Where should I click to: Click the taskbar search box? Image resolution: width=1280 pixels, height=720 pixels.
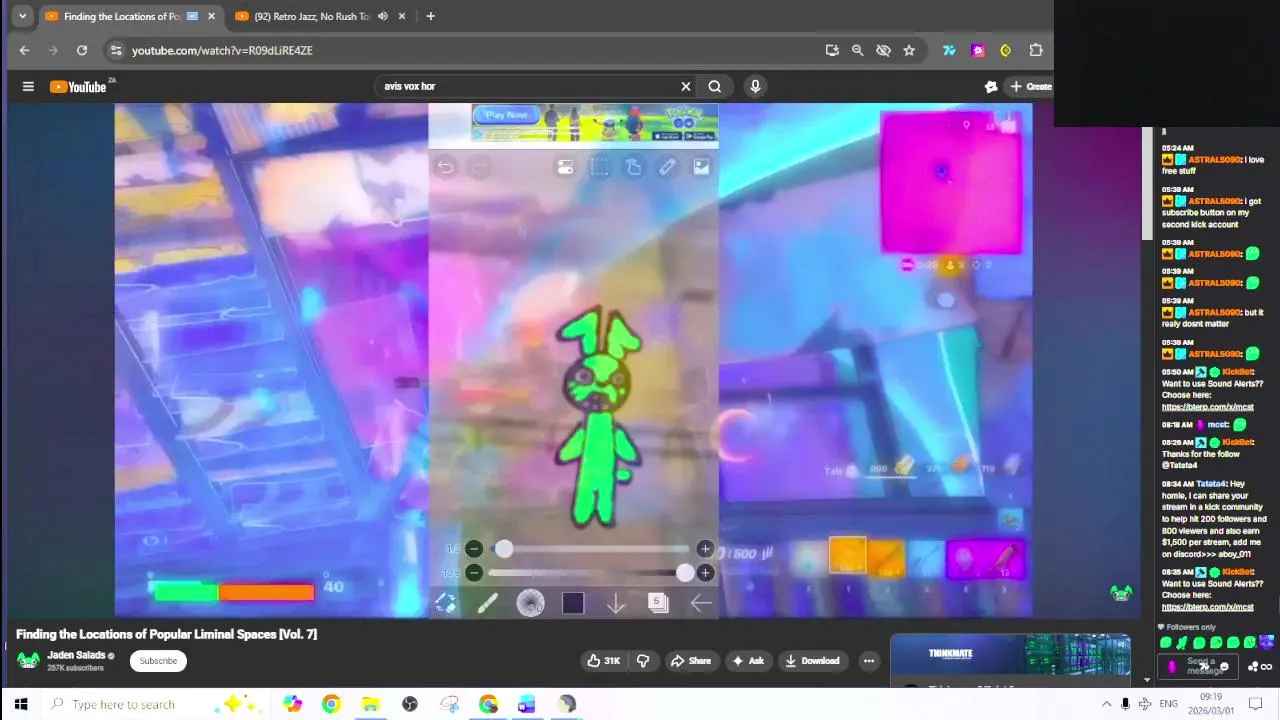point(155,704)
